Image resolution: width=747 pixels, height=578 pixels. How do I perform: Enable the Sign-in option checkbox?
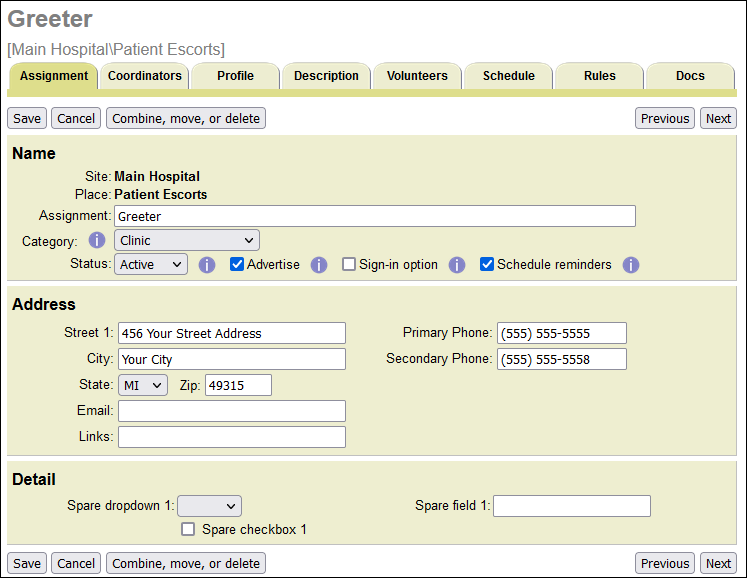coord(349,264)
